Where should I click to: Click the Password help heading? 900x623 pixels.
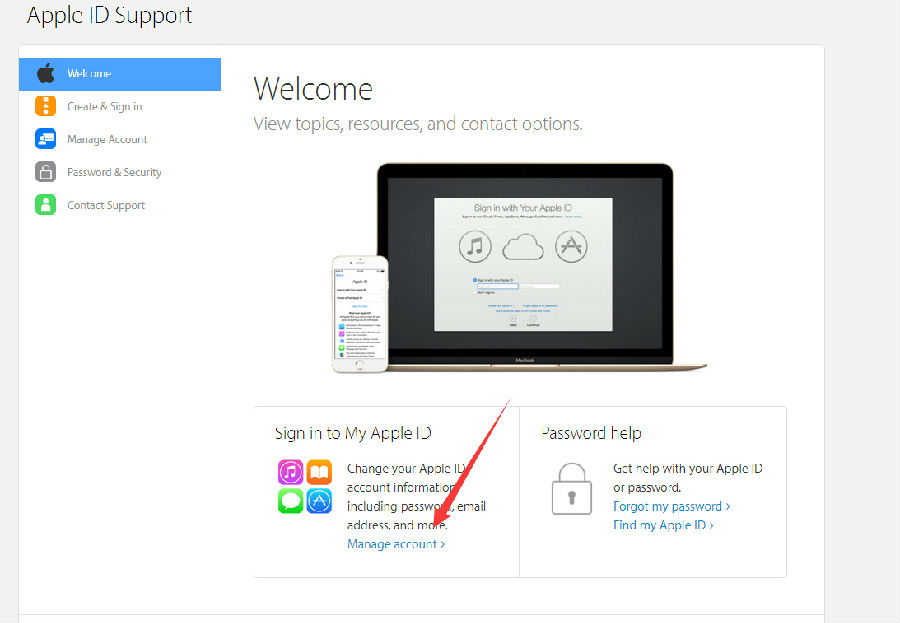(591, 433)
